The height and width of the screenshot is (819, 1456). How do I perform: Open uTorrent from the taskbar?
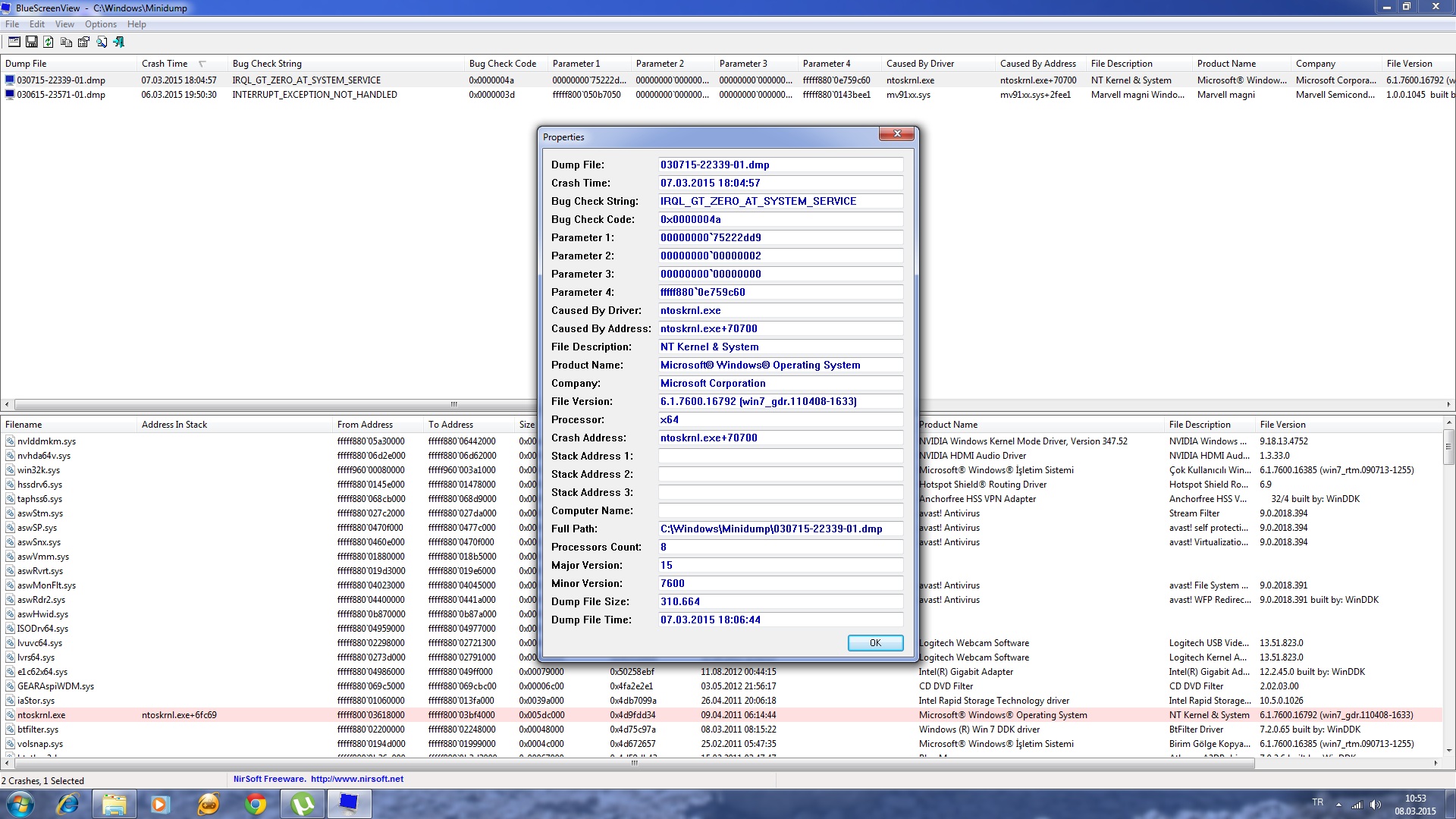303,804
